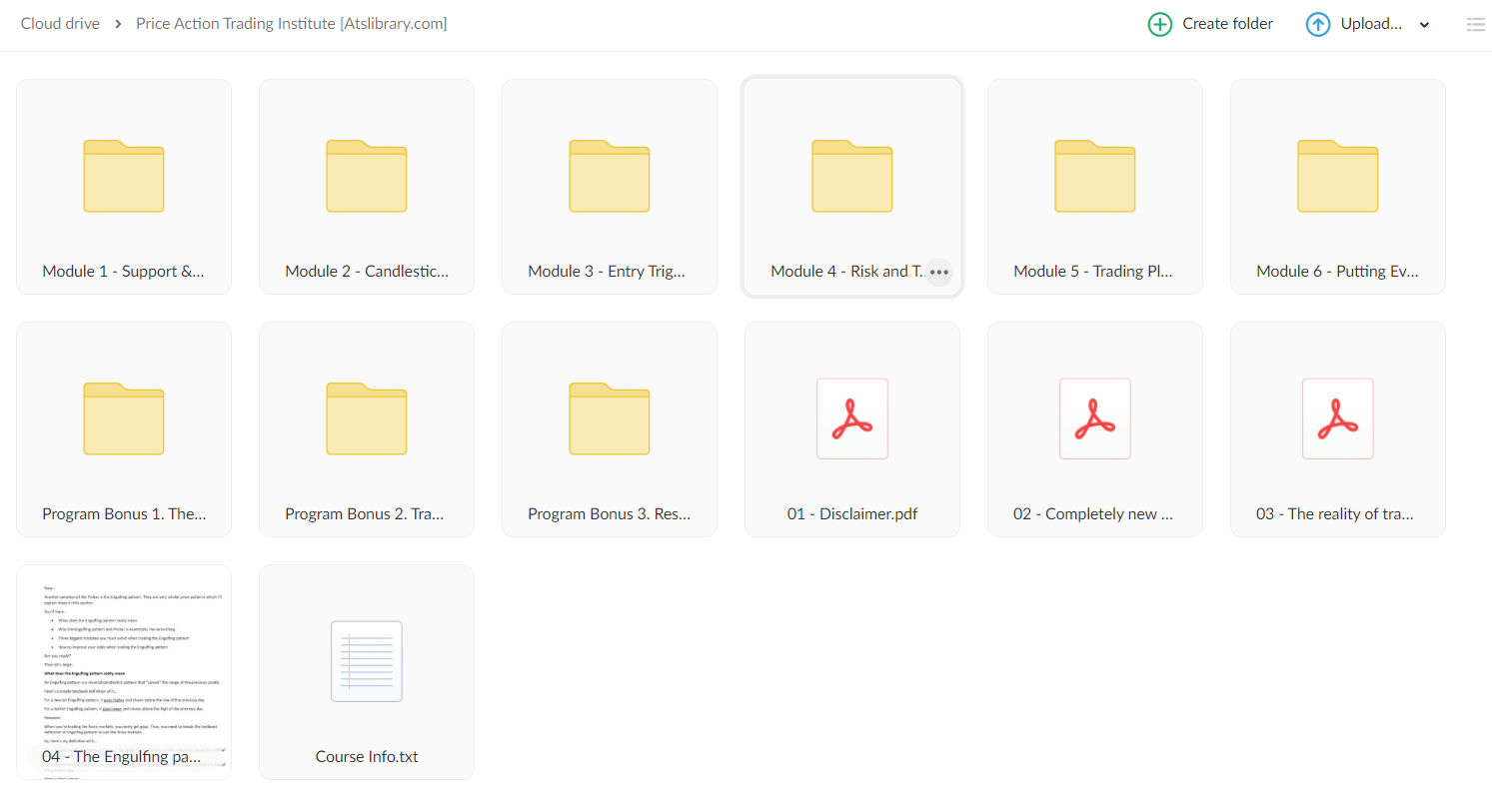Open the Course Info.txt text file
This screenshot has height=812, width=1492.
[366, 662]
